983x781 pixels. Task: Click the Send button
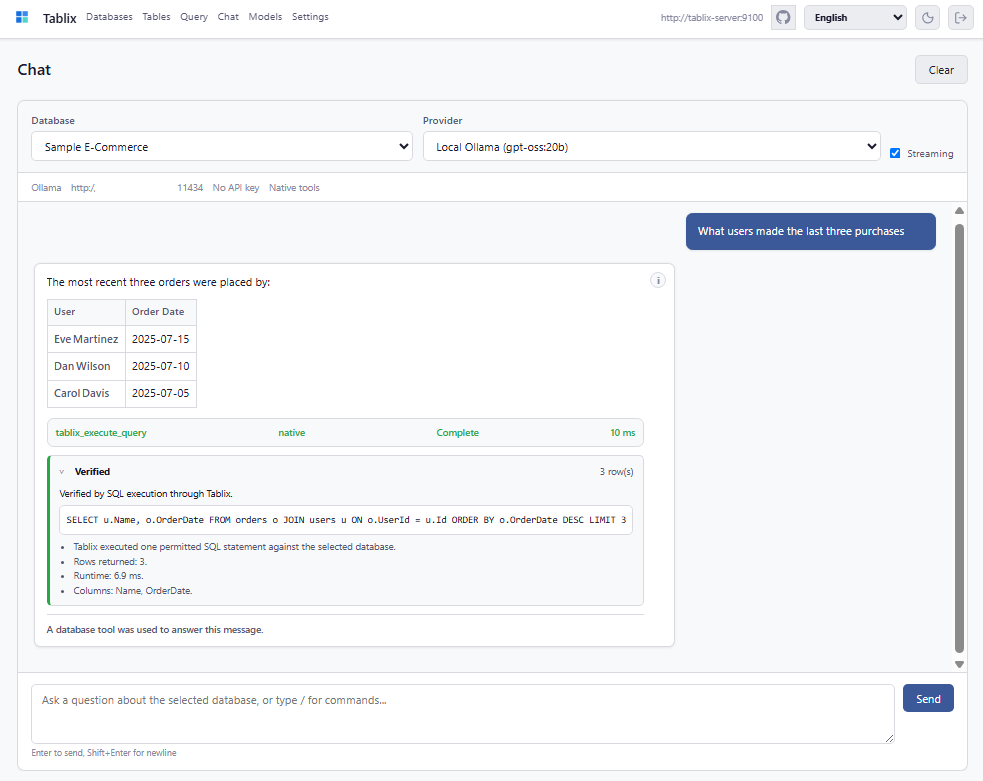(928, 698)
